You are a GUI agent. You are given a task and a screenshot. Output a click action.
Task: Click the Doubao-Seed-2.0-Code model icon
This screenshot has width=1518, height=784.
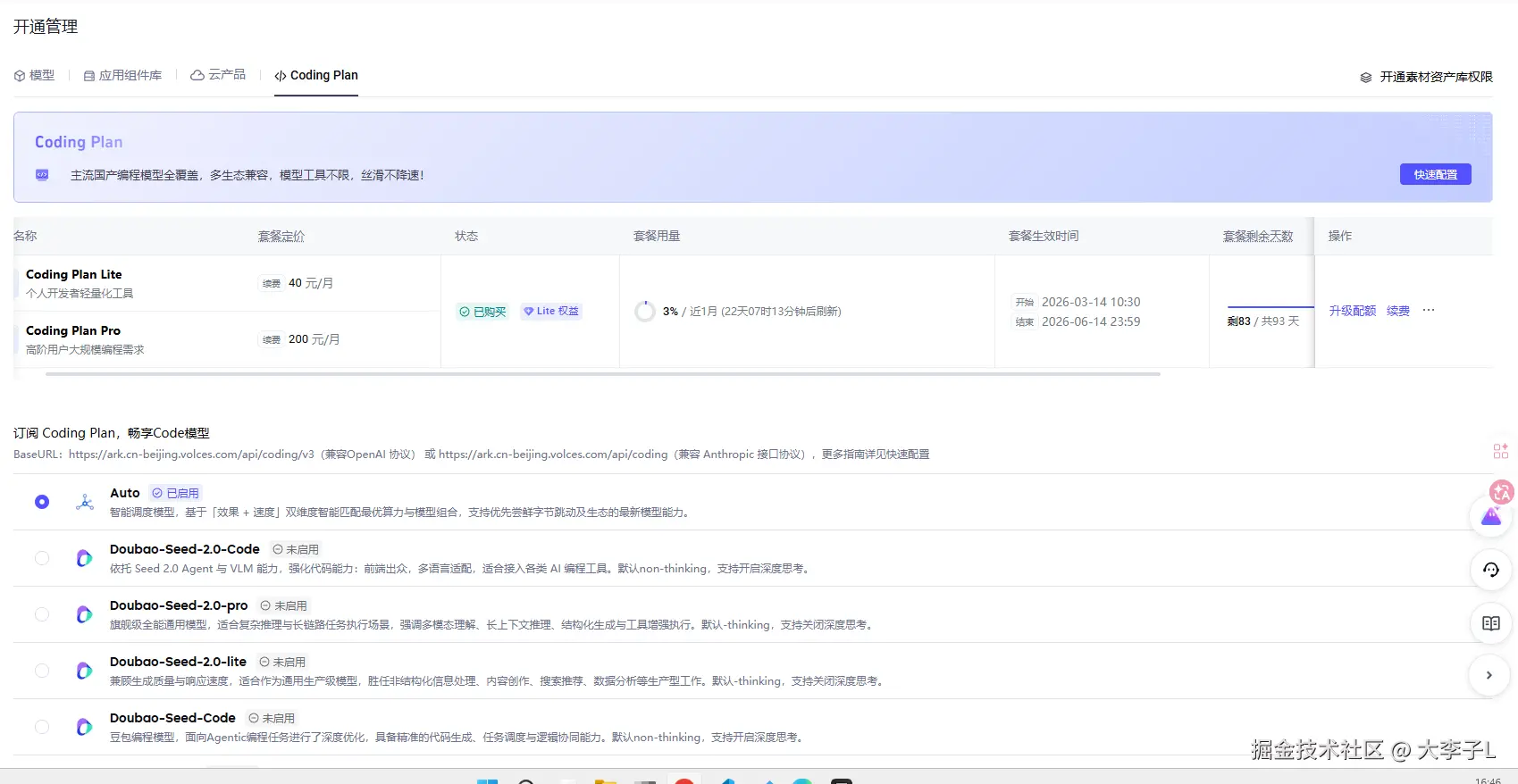click(x=84, y=558)
